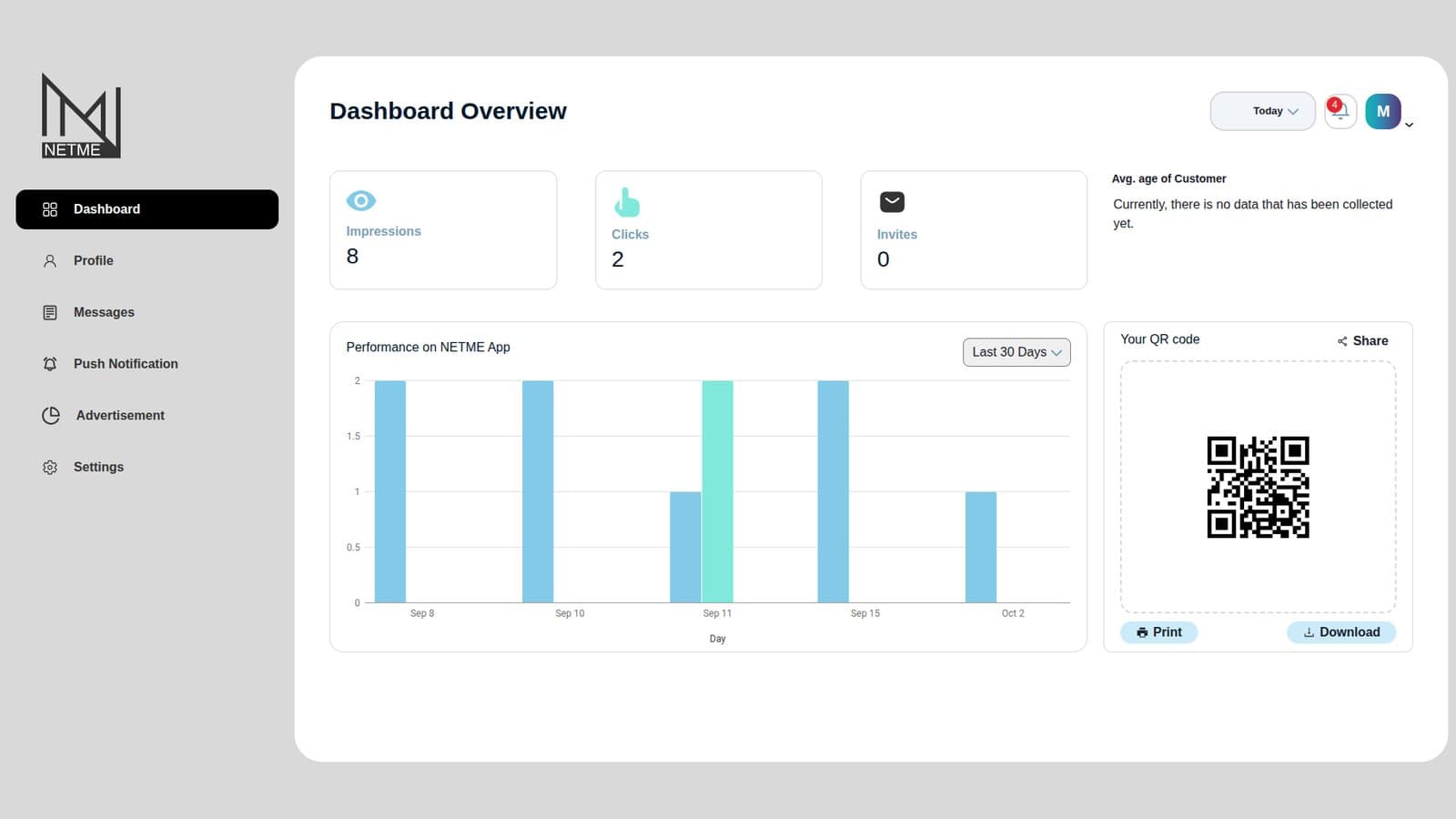Open the Advertisement section
Screen dimensions: 1456x819
120,415
